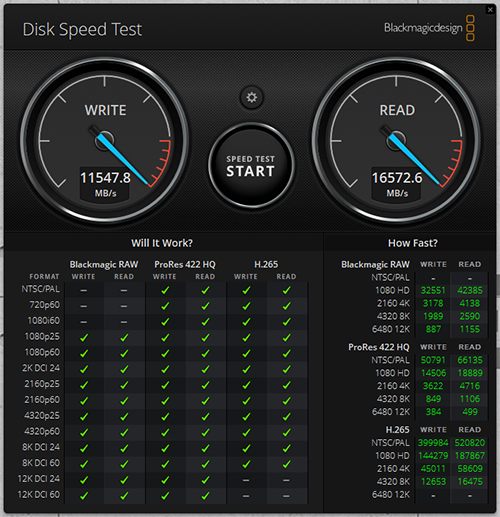Click the 12K DCI 24 format label
The height and width of the screenshot is (517, 500).
tap(39, 479)
